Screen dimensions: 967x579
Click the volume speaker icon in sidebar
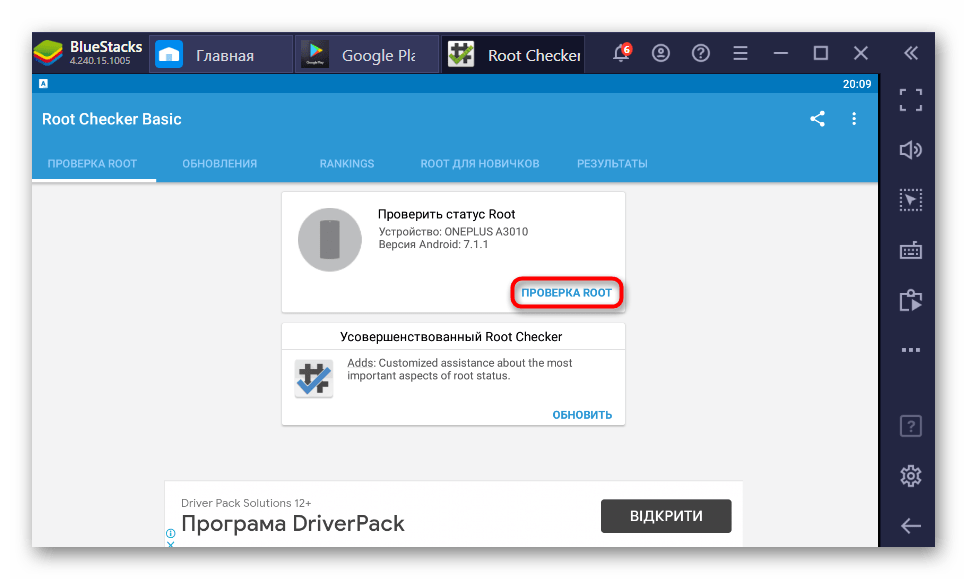pyautogui.click(x=911, y=150)
